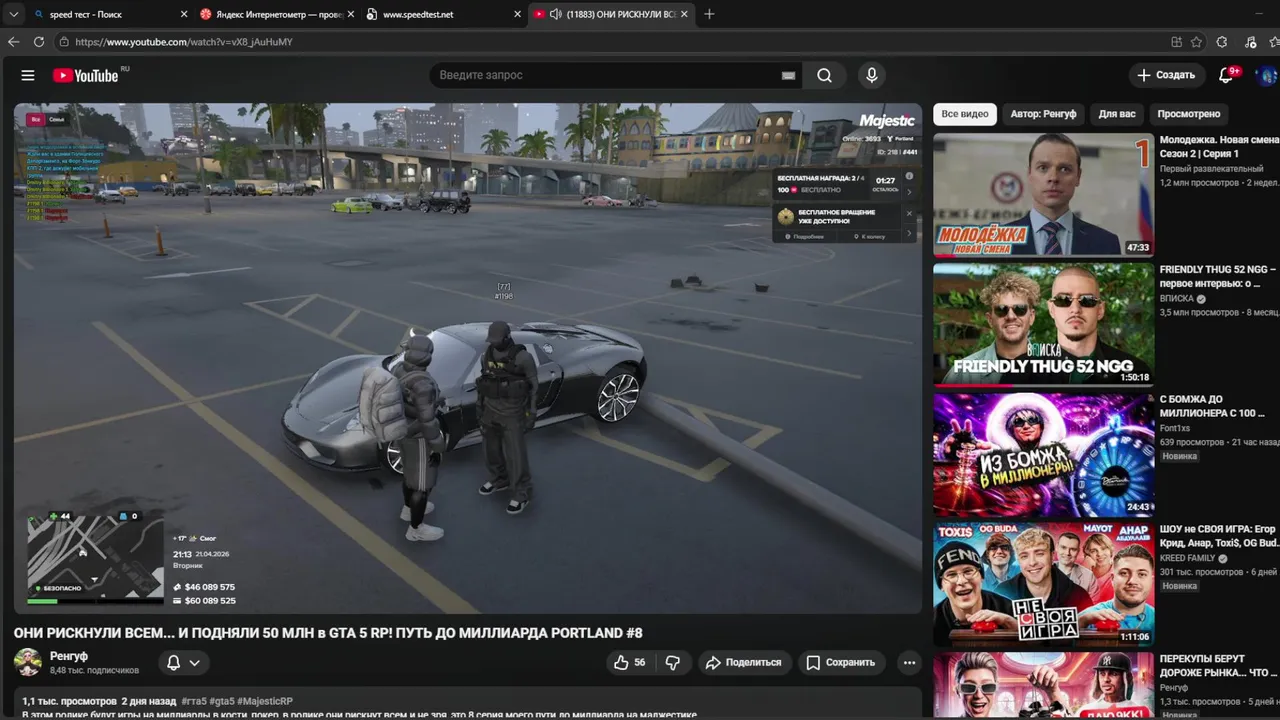Viewport: 1280px width, 720px height.
Task: Mute the YouTube tab via speaker icon
Action: point(556,14)
